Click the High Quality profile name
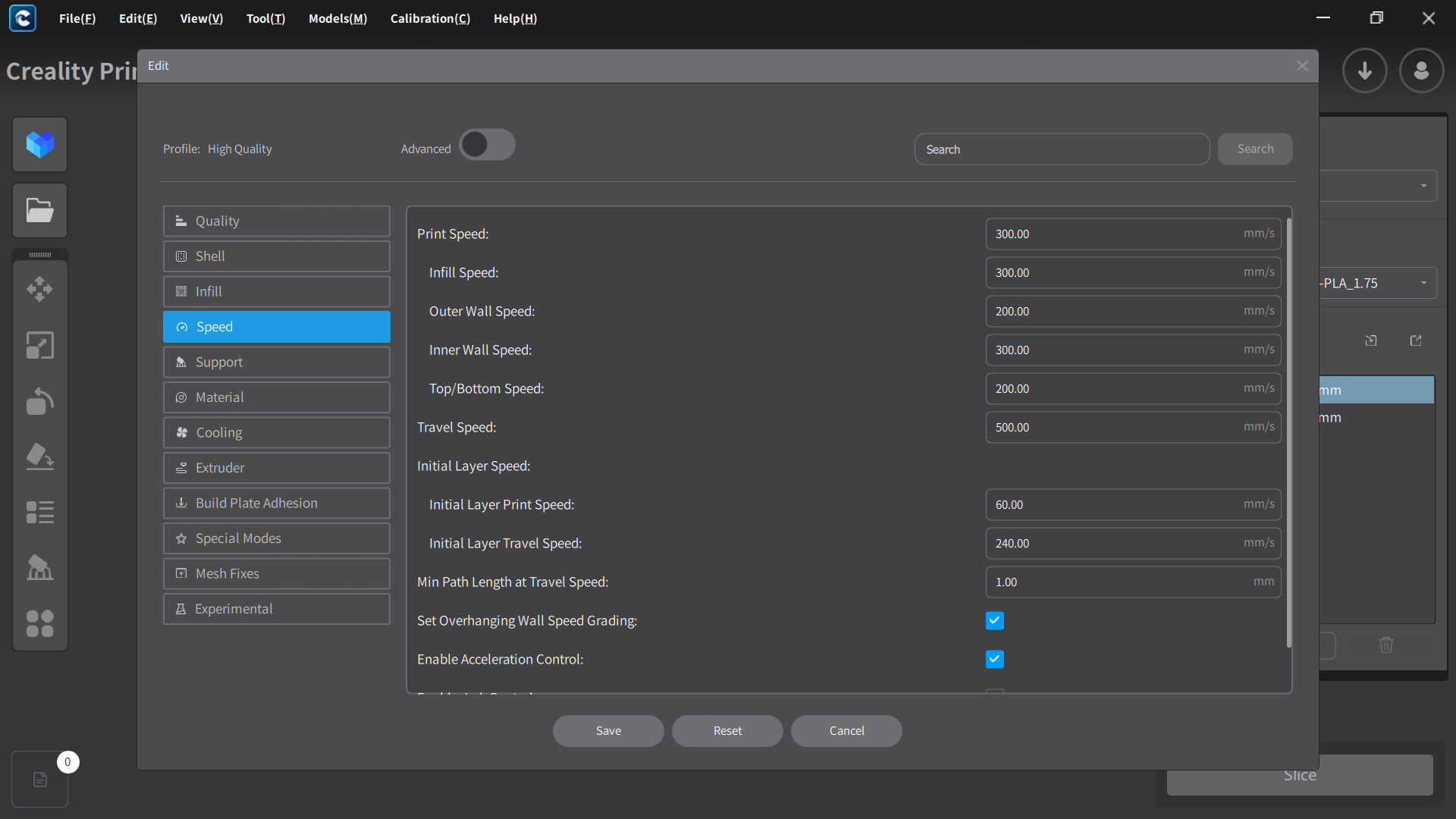This screenshot has width=1456, height=819. point(240,149)
